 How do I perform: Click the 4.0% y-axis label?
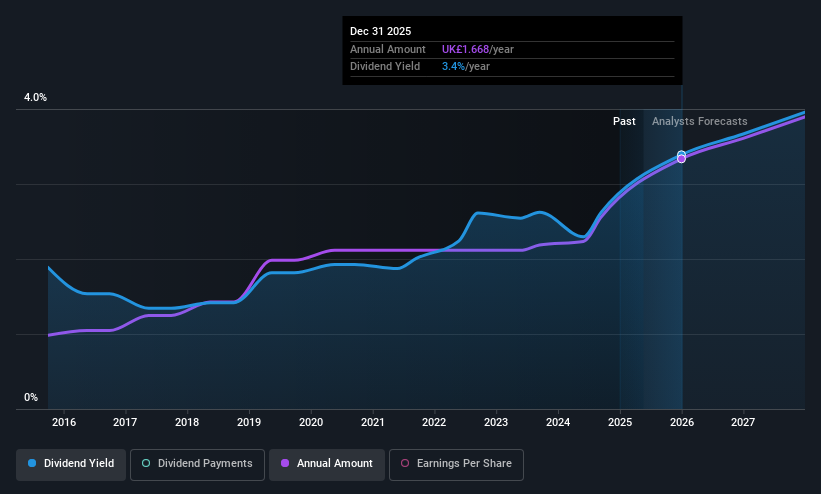(35, 97)
